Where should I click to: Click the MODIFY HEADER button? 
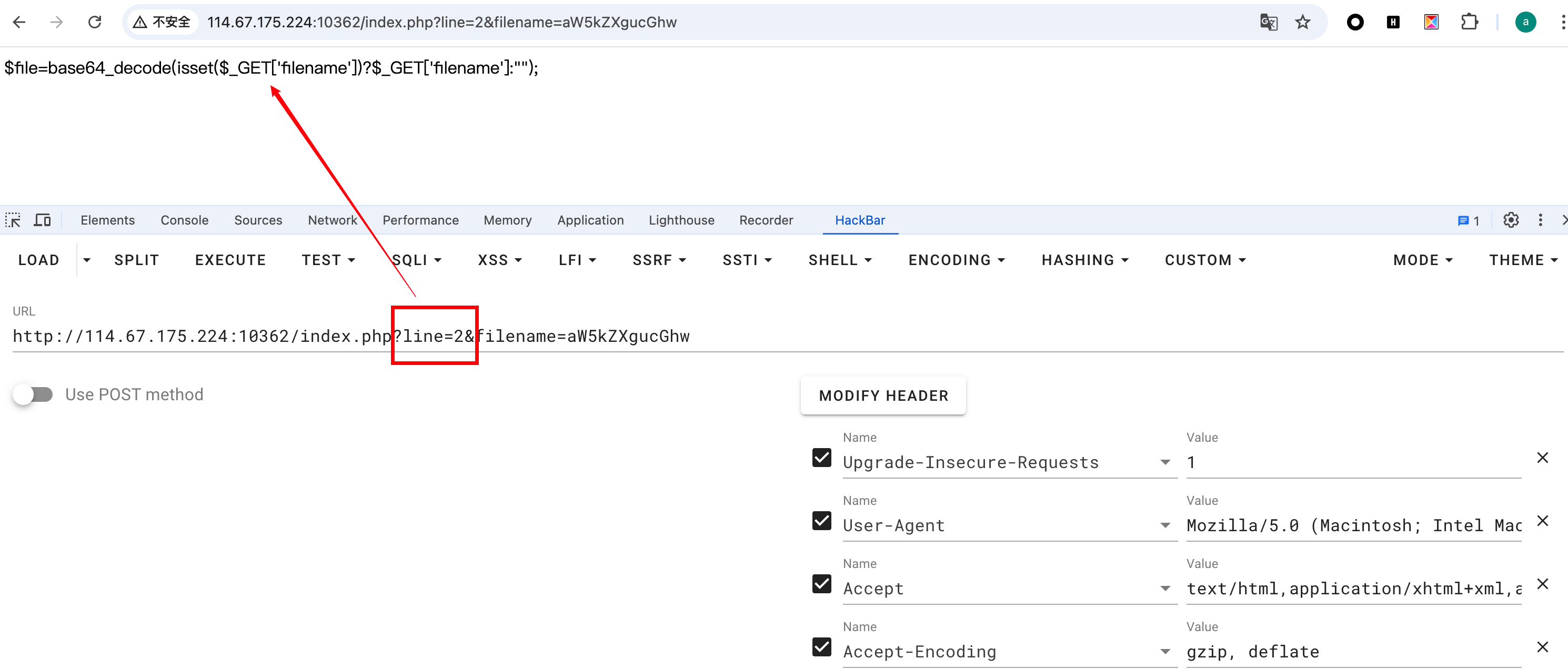pyautogui.click(x=882, y=396)
